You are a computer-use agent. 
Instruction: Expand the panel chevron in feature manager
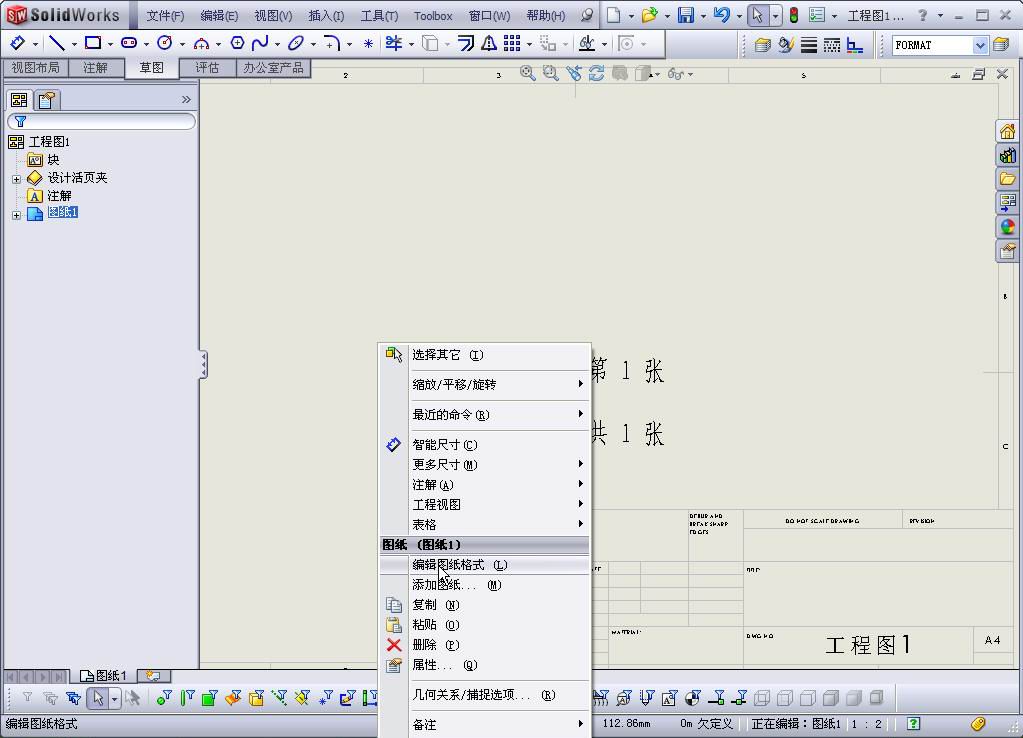(186, 99)
